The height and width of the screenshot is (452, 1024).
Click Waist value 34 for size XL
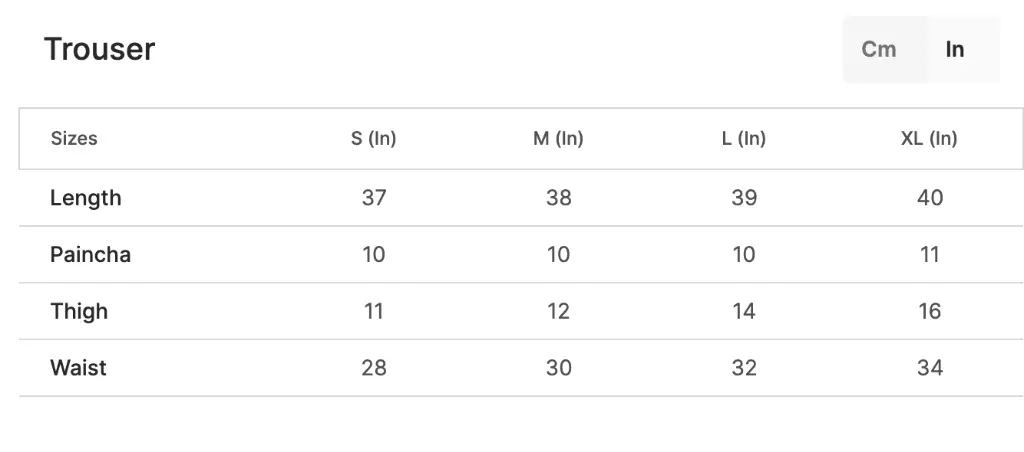click(x=930, y=368)
